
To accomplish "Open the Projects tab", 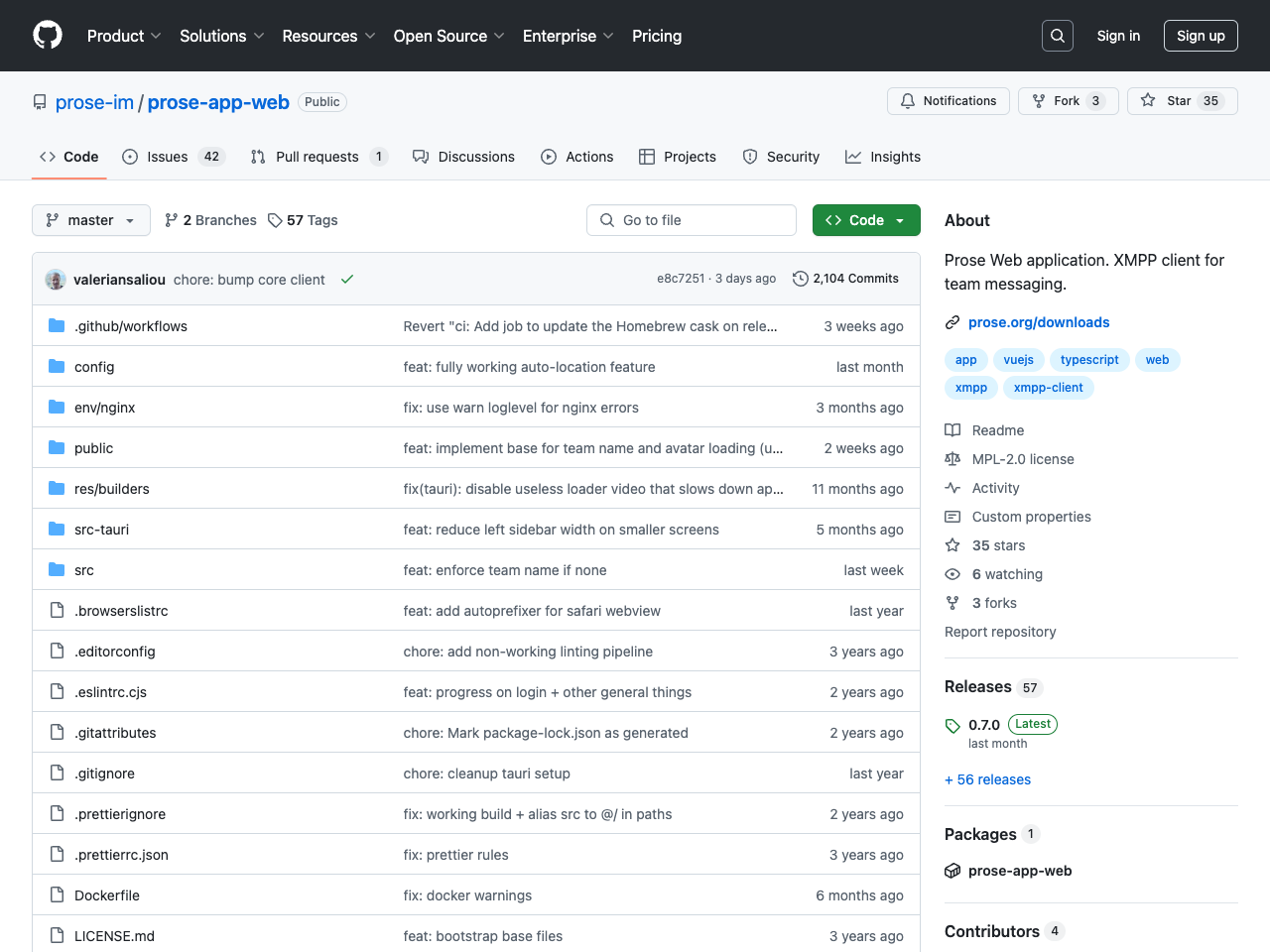I will pos(678,157).
